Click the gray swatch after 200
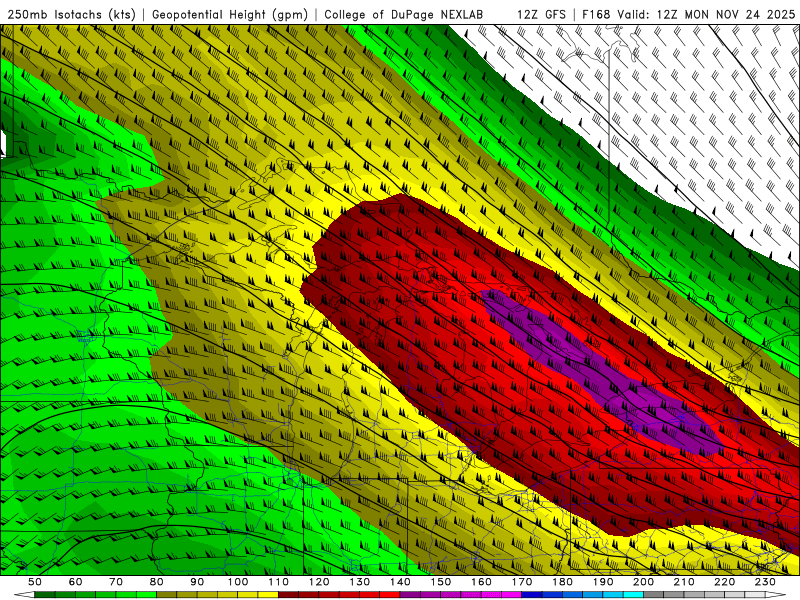This screenshot has width=800, height=600. pyautogui.click(x=654, y=595)
